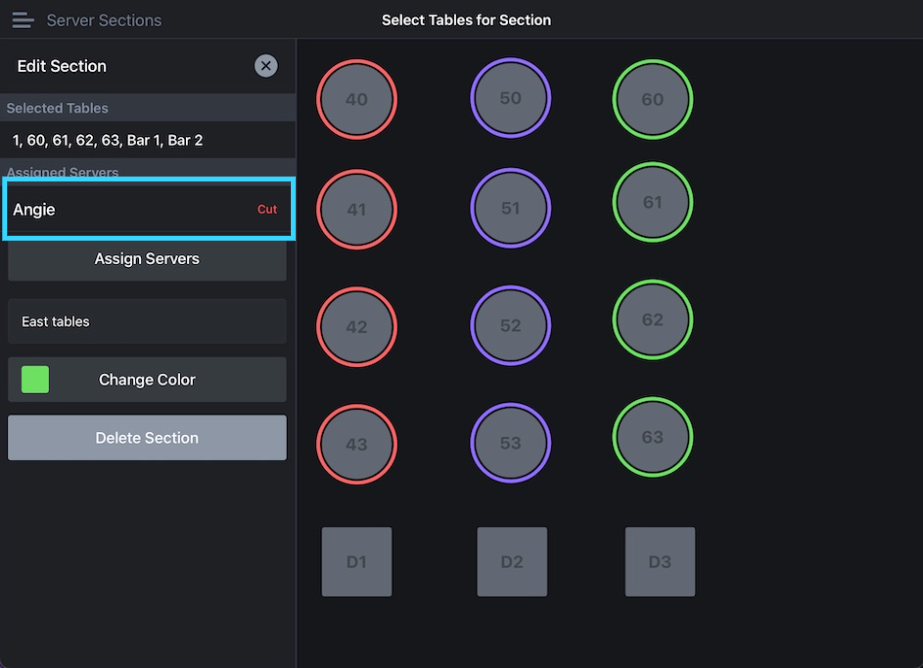Select table 50

(510, 98)
